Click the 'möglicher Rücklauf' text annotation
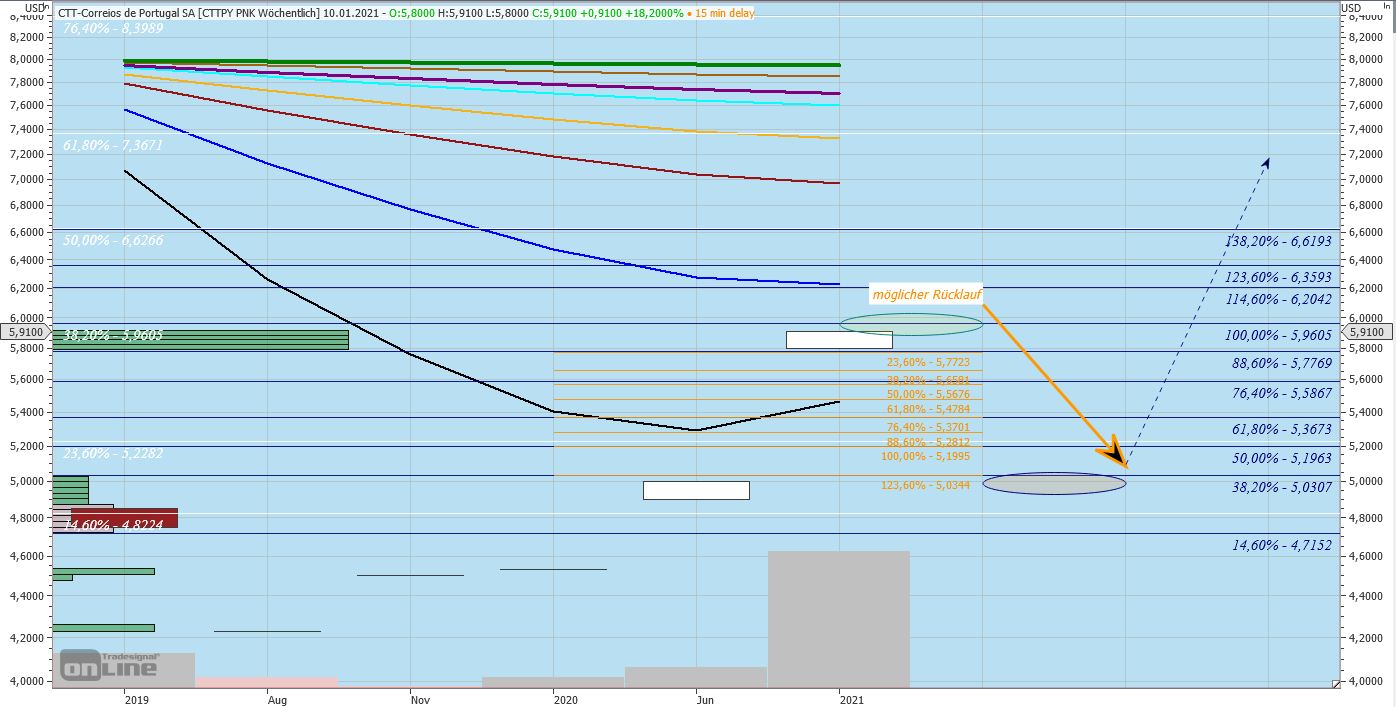Screen dimensions: 1396x707 click(x=926, y=295)
